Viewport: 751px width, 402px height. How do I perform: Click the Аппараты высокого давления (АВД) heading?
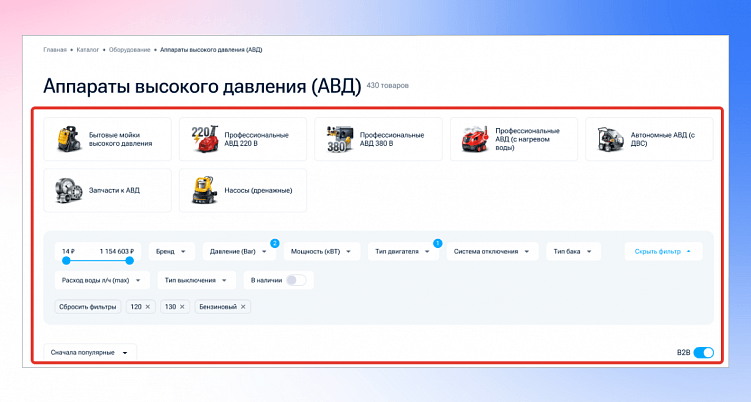click(202, 87)
